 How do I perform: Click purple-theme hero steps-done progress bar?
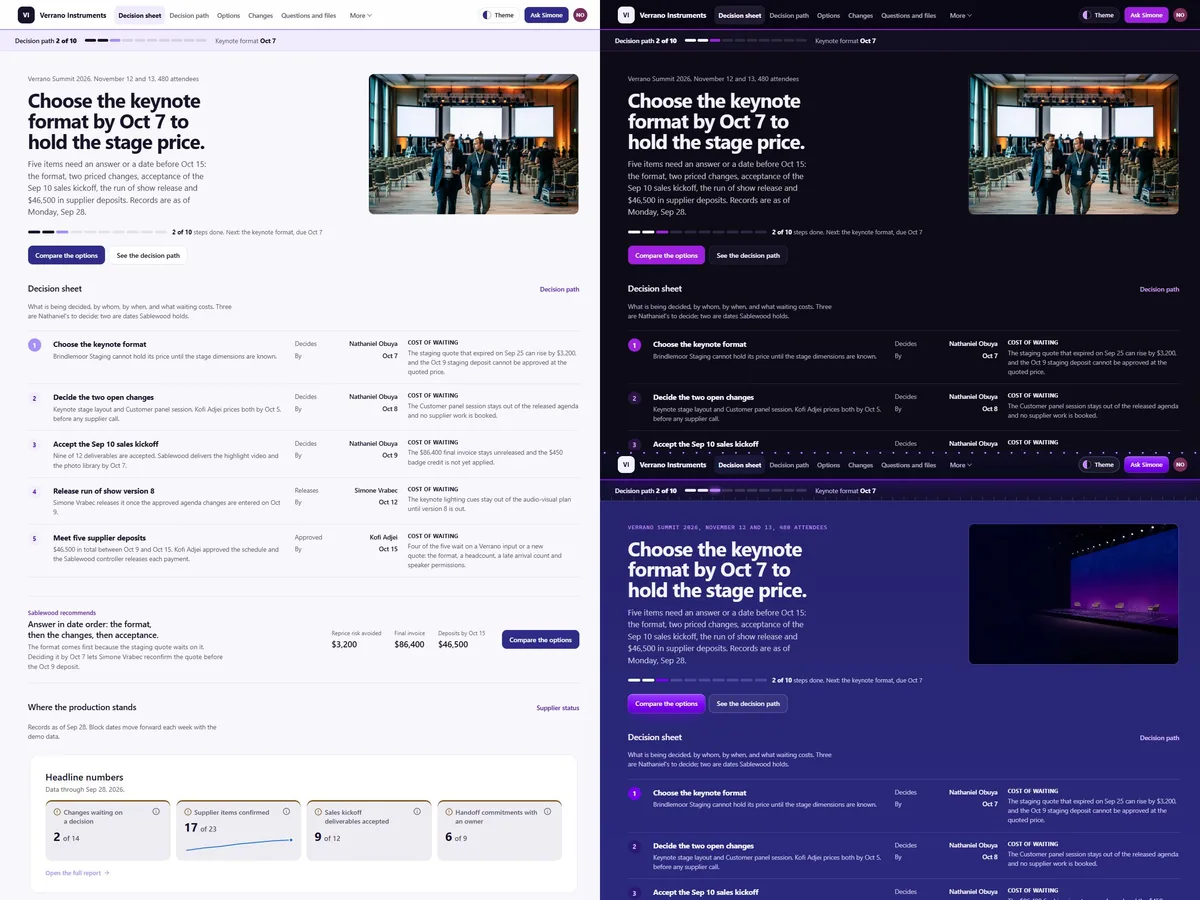point(697,681)
